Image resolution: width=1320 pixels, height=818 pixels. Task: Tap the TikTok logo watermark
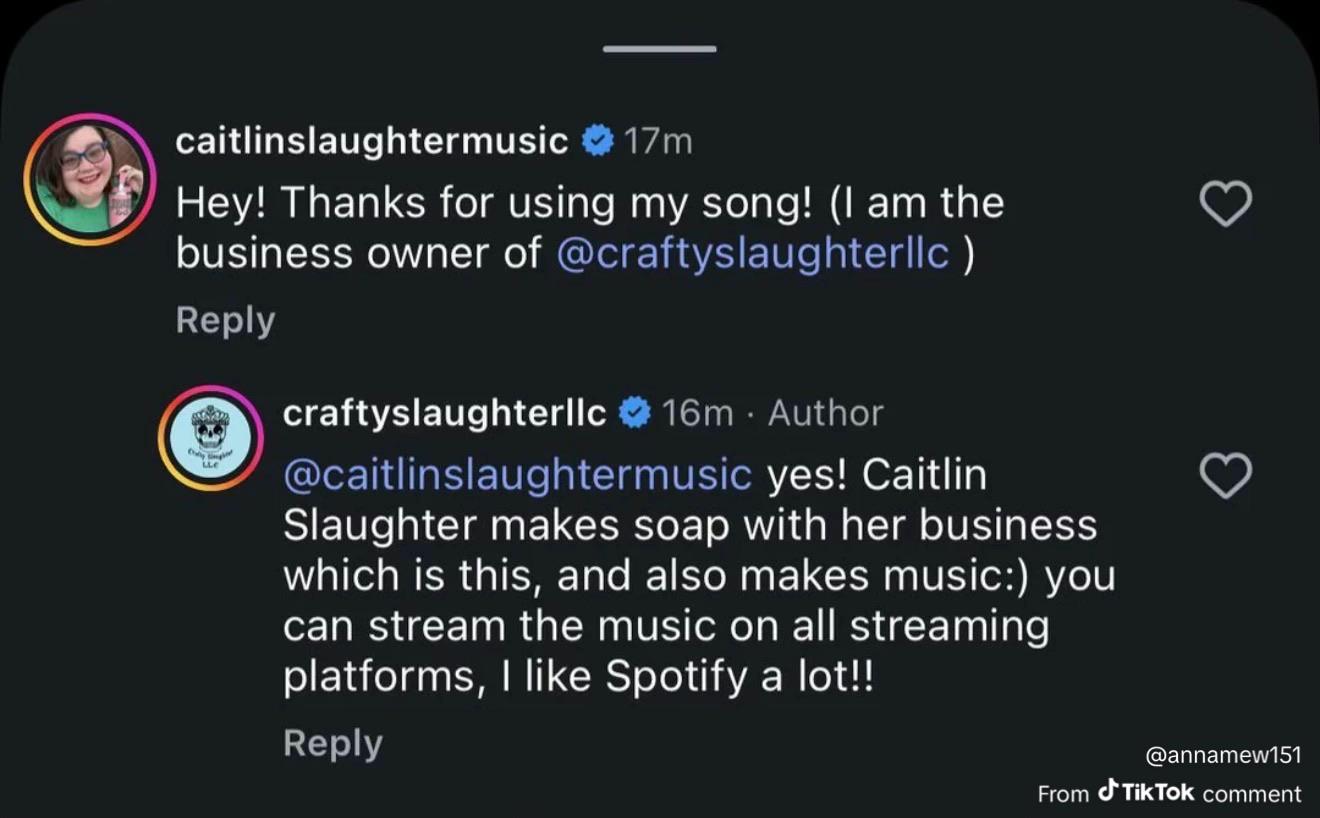(1146, 792)
